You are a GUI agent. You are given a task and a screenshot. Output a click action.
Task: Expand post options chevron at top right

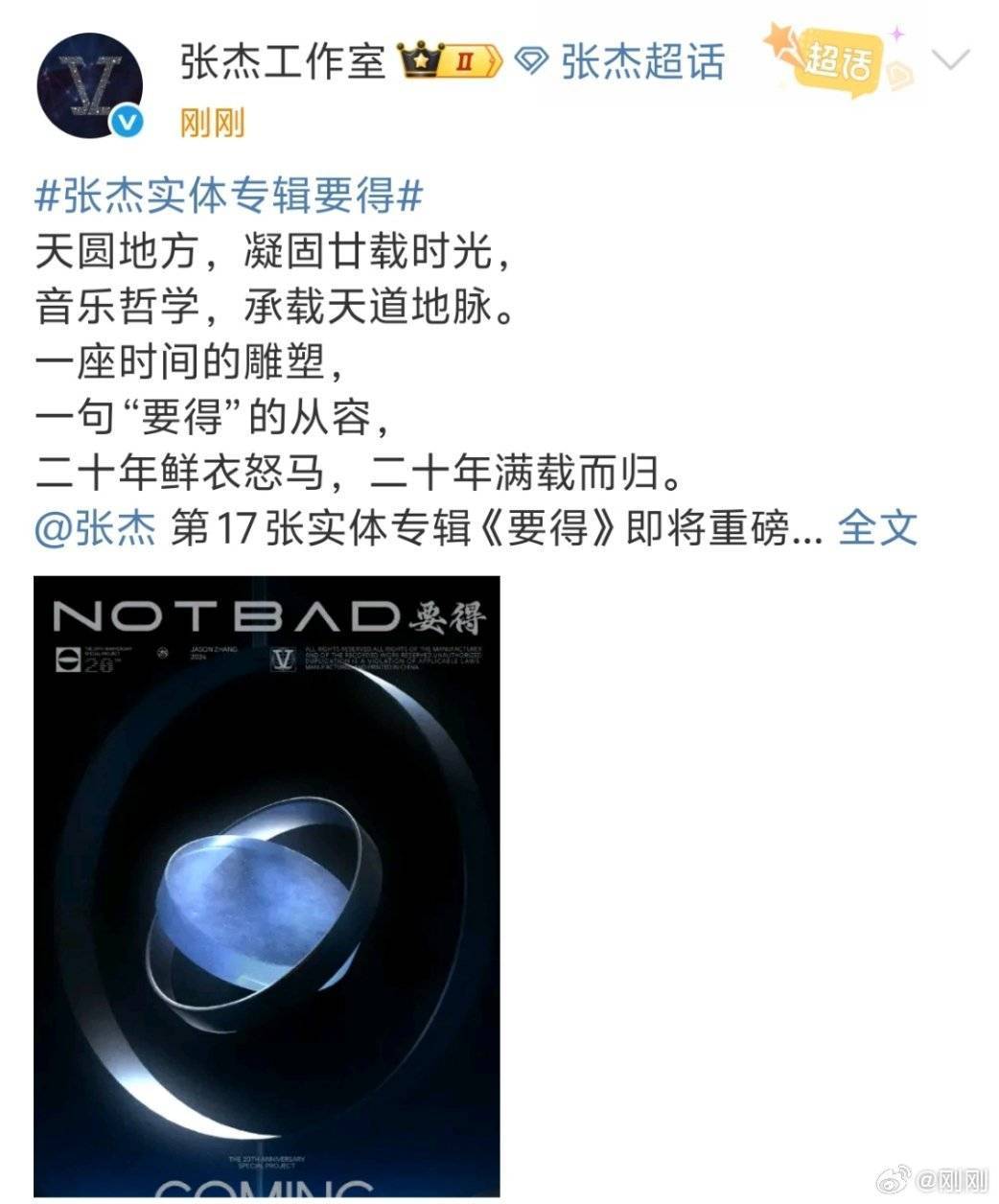(950, 61)
